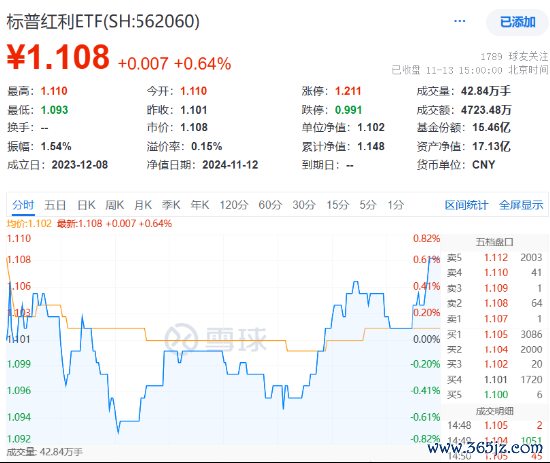550x463 pixels.
Task: Select the 最高 1.110 value
Action: point(54,91)
